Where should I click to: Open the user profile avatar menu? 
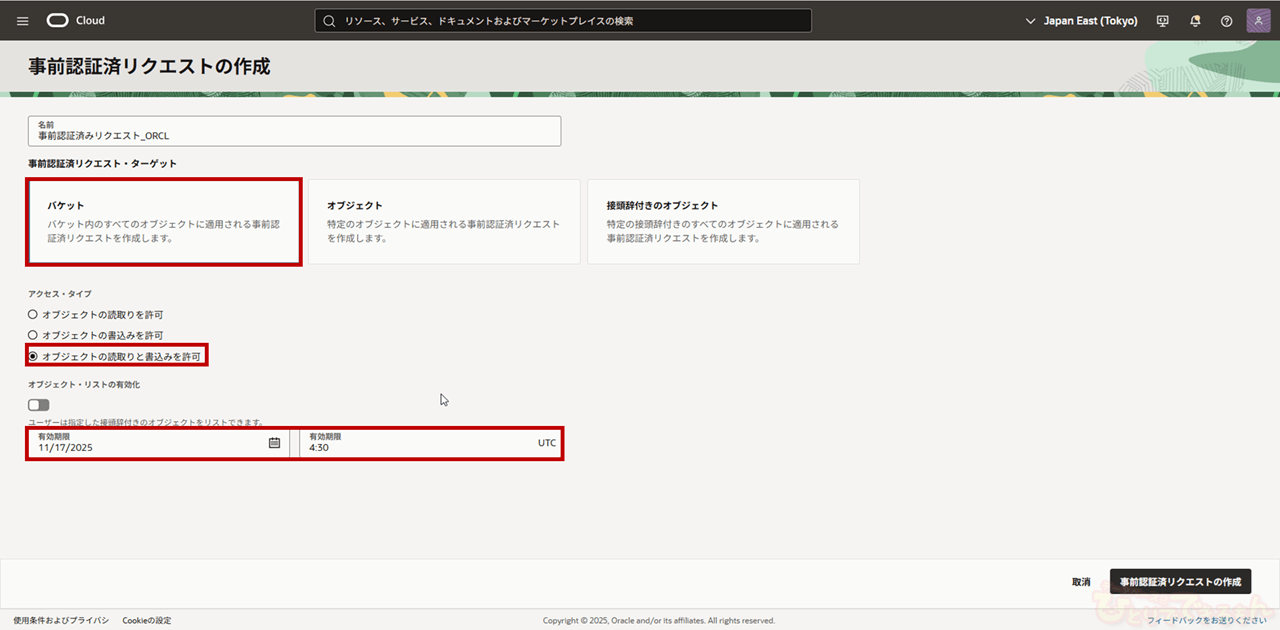[x=1258, y=21]
